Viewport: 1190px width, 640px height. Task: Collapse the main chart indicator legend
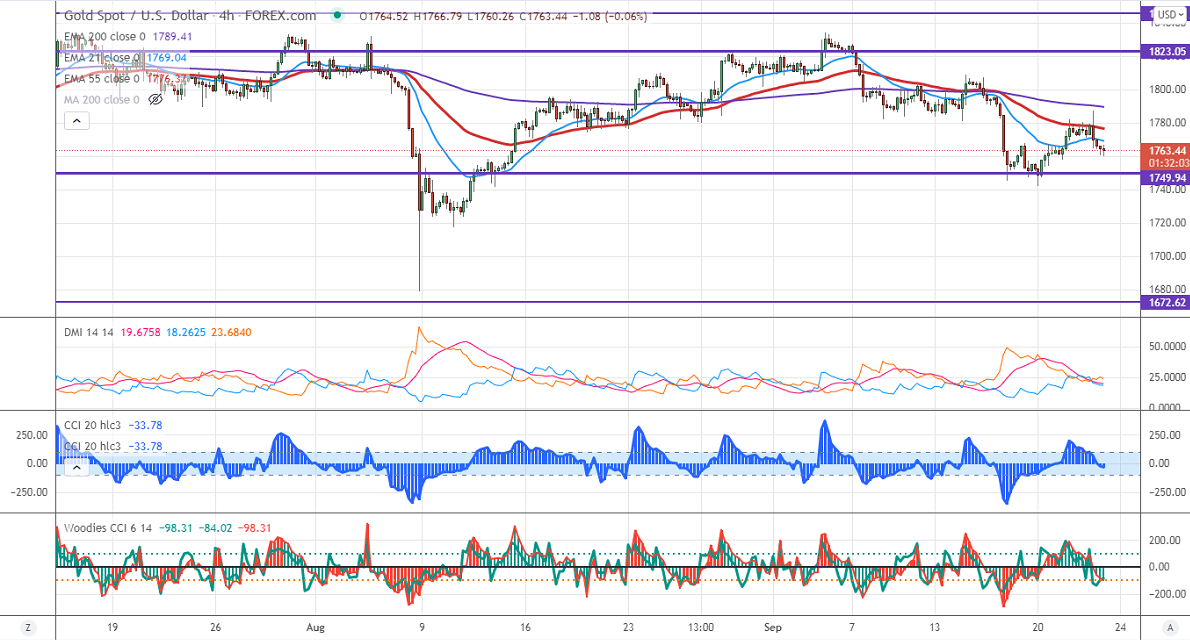pyautogui.click(x=77, y=121)
